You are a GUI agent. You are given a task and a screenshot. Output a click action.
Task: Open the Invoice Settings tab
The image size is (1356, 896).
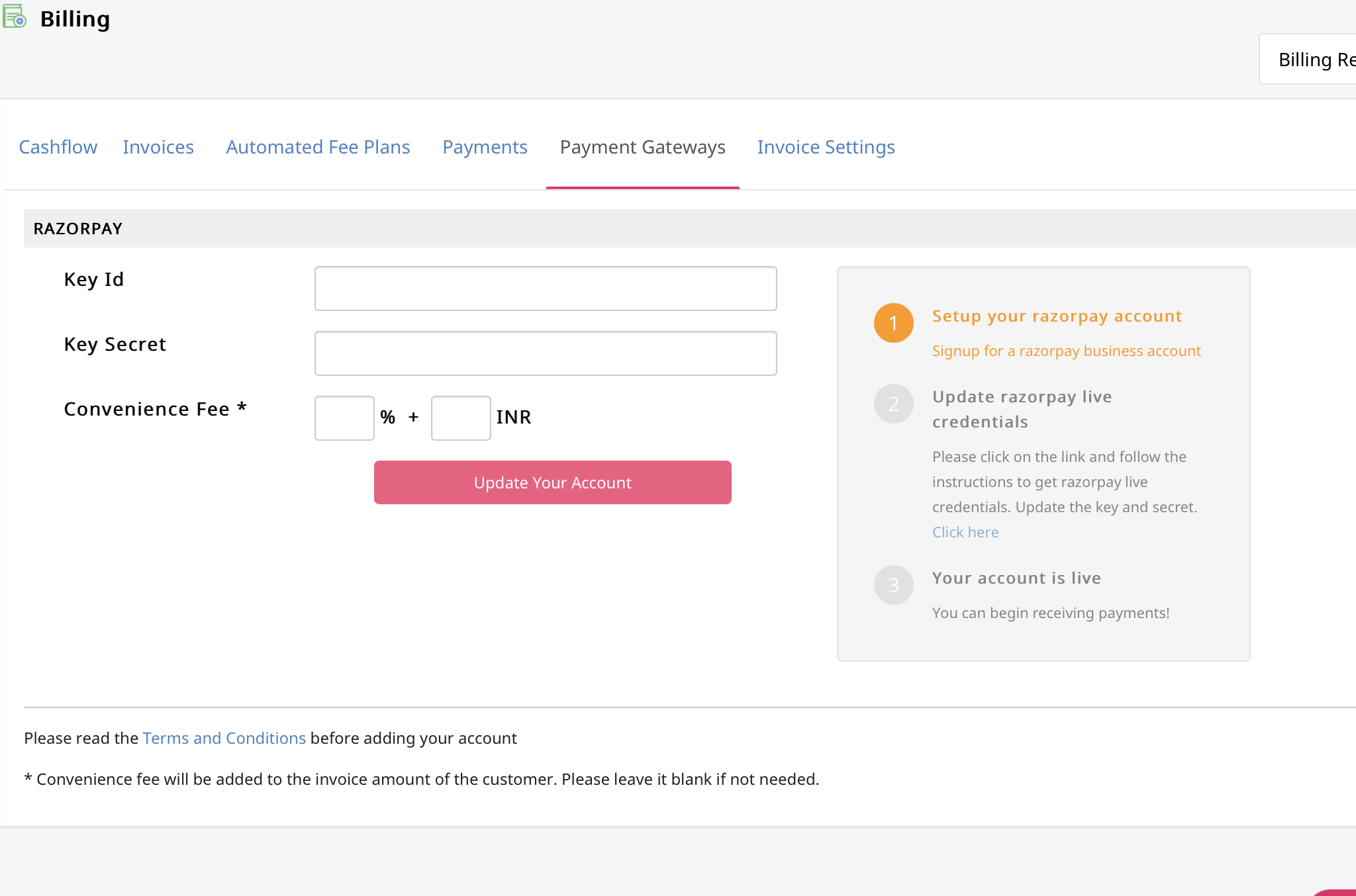[826, 147]
